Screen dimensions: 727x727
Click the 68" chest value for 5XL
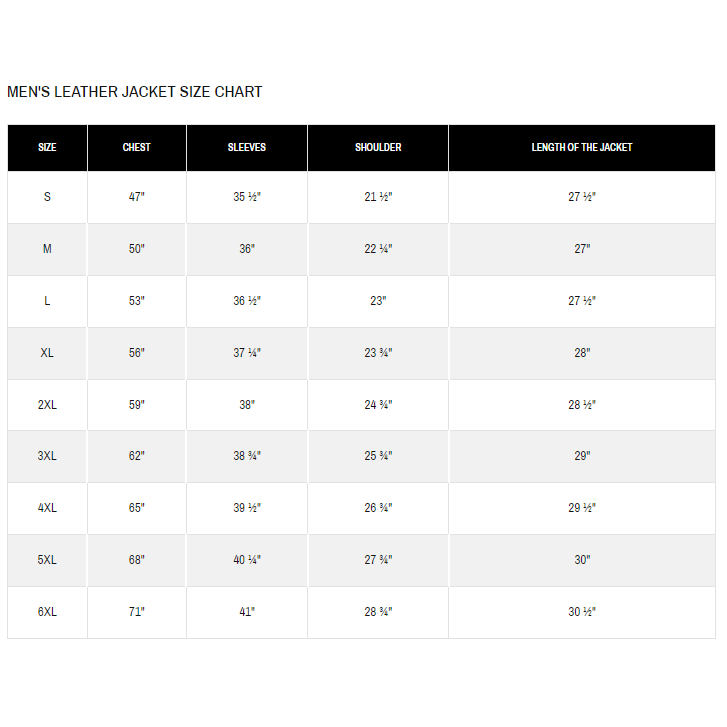[137, 560]
